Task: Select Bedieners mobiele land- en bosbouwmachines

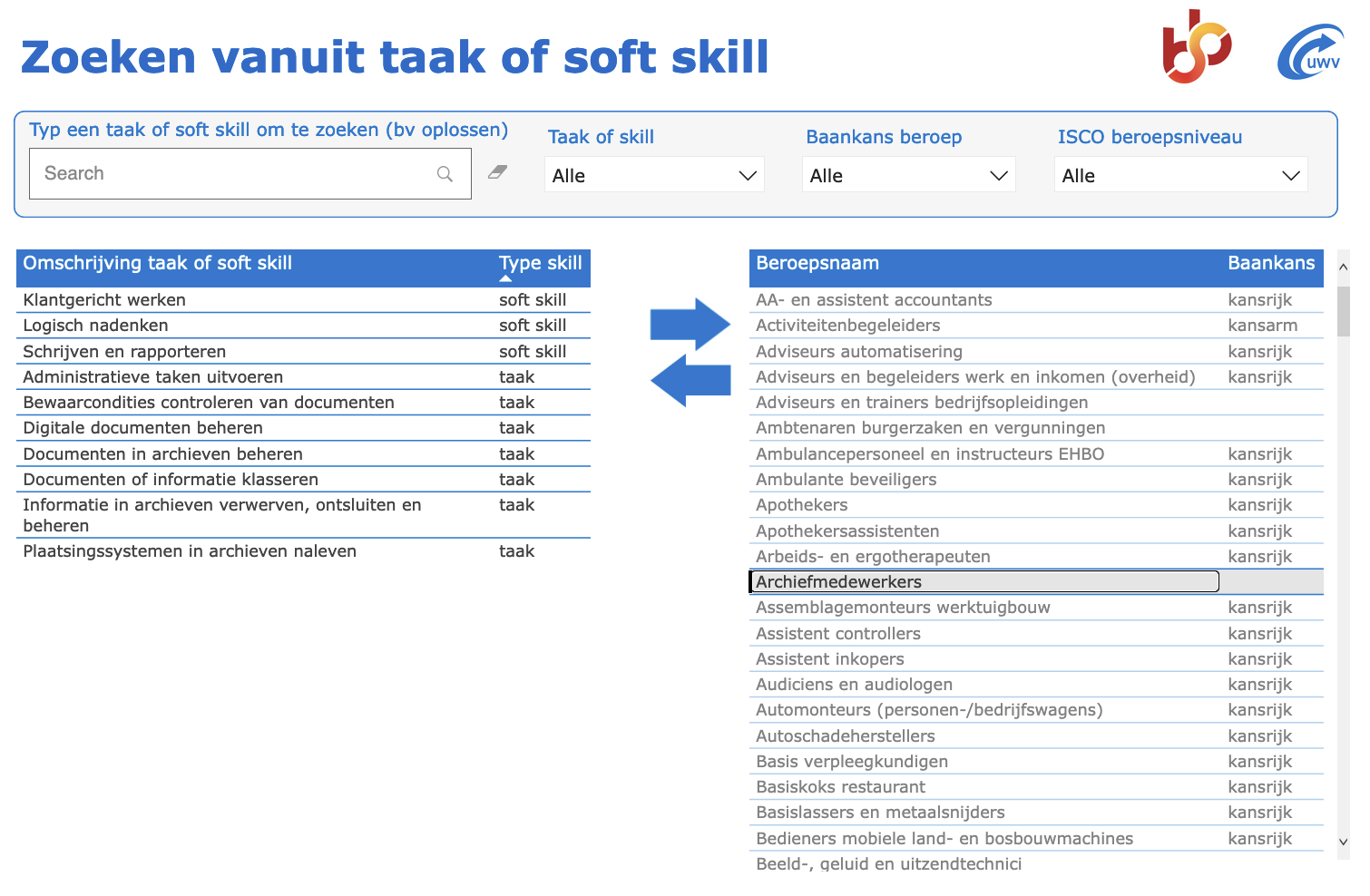Action: coord(1036,839)
